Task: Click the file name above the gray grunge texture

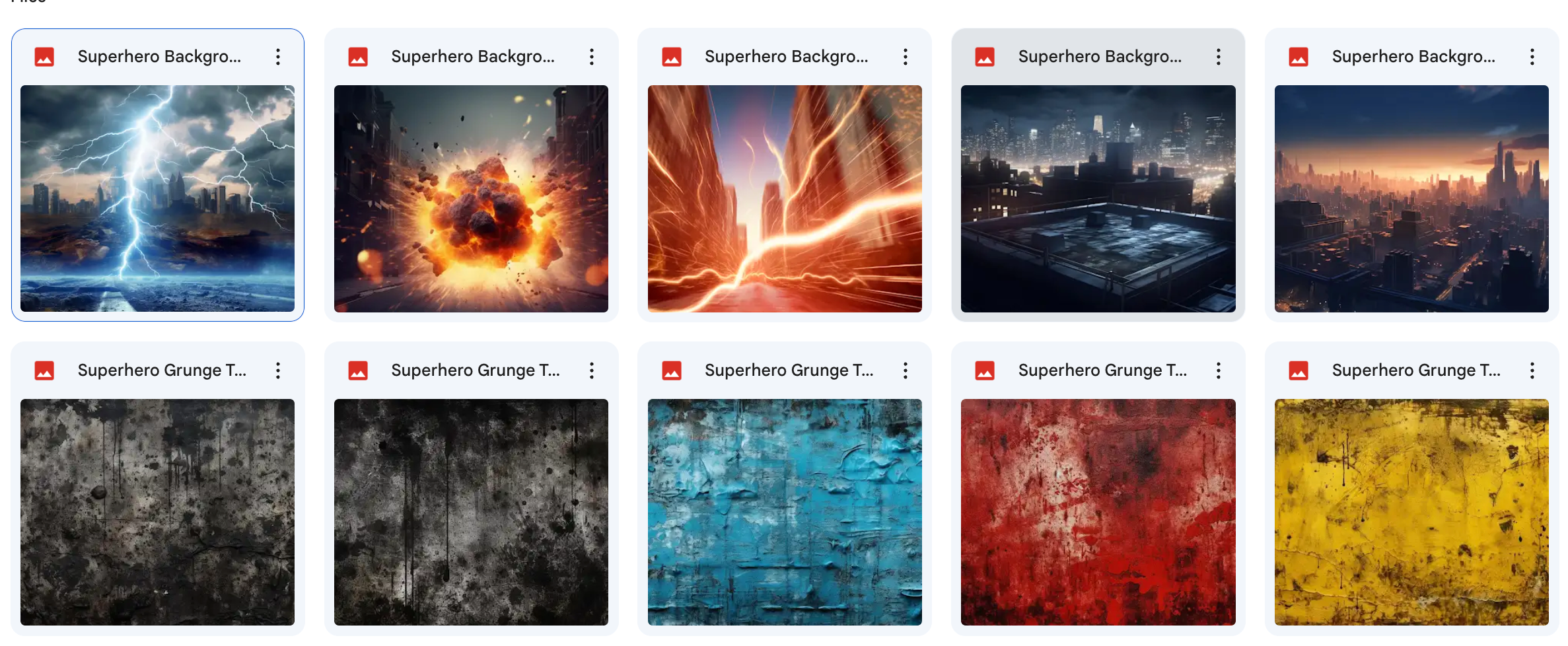Action: (162, 371)
